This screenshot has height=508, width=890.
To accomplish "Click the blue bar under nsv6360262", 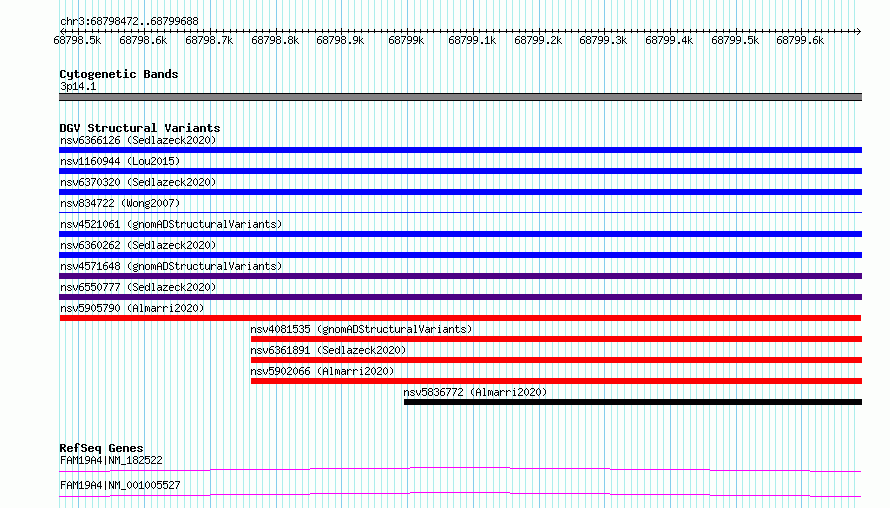I will pyautogui.click(x=460, y=255).
